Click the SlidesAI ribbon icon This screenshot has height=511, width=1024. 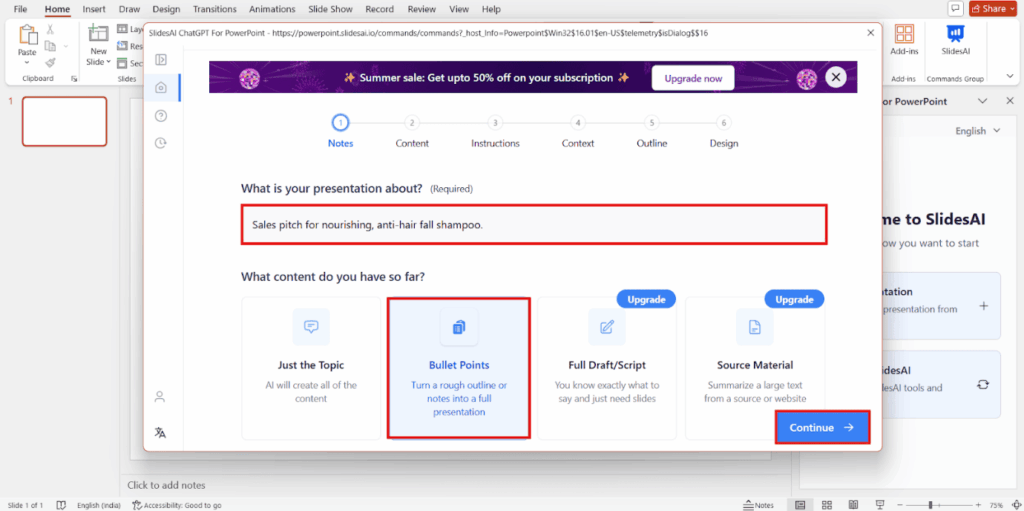[953, 40]
